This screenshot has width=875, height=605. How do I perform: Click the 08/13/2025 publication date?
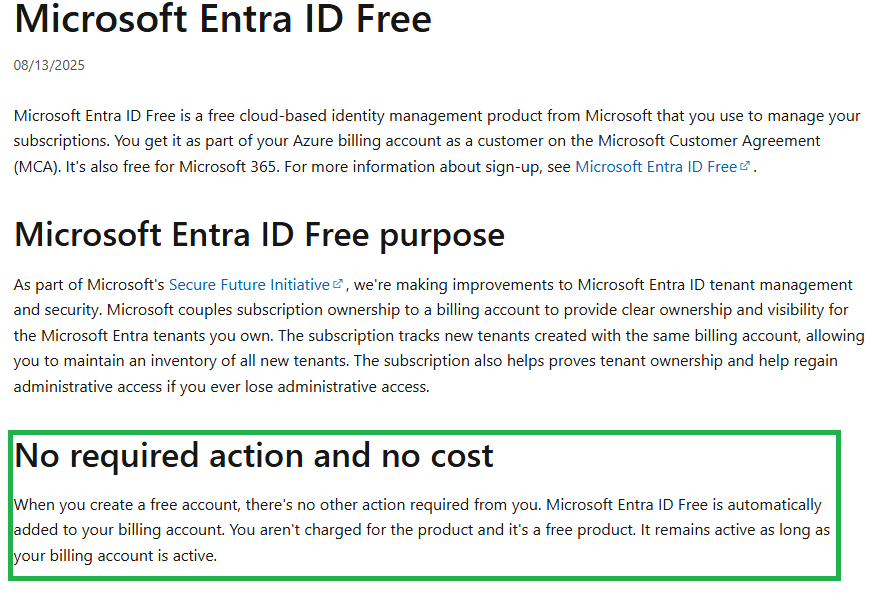[49, 65]
